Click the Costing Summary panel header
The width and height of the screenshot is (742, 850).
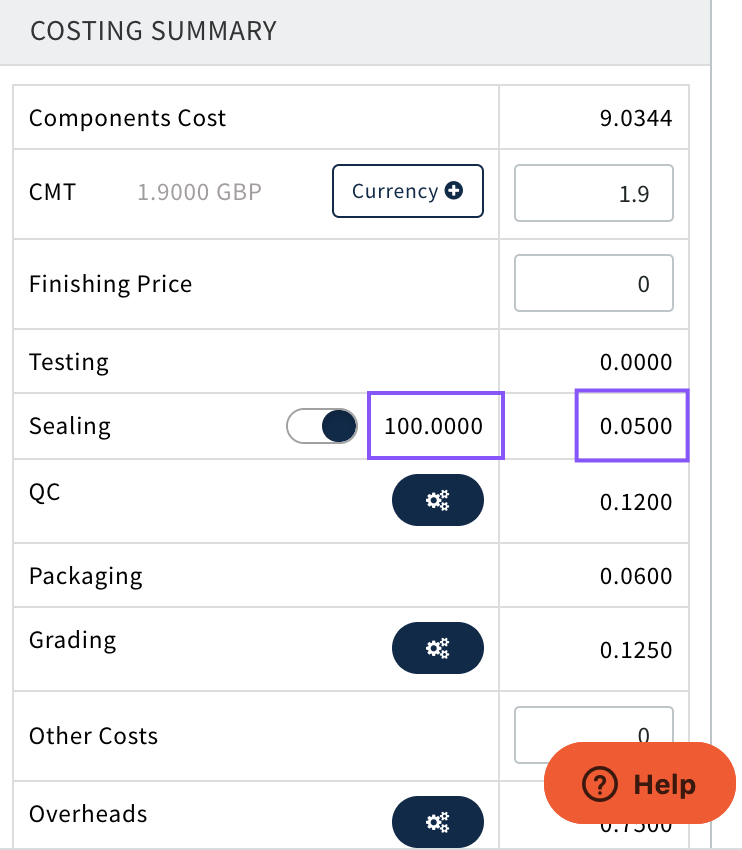153,31
